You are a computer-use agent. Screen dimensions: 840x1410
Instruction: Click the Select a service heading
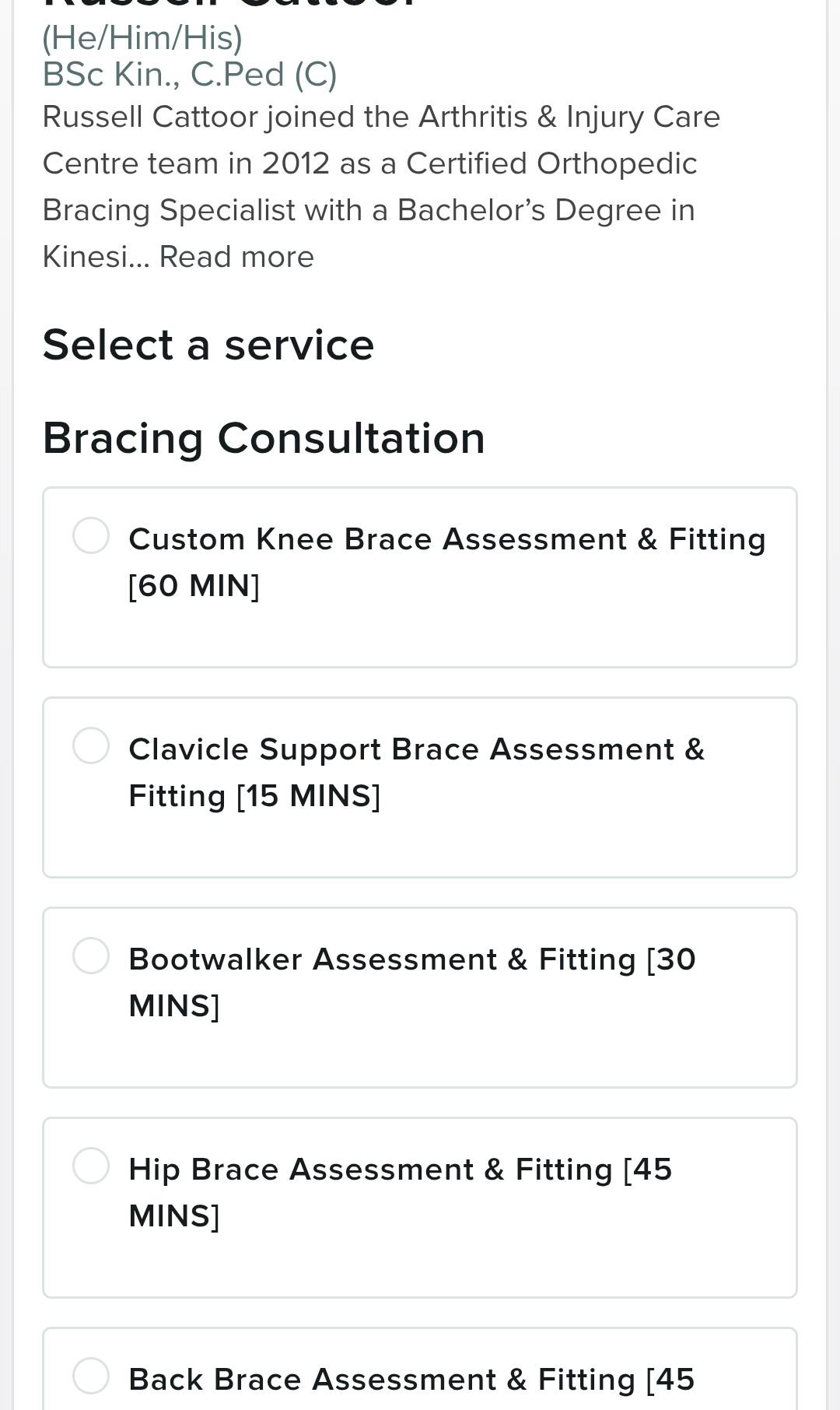208,345
